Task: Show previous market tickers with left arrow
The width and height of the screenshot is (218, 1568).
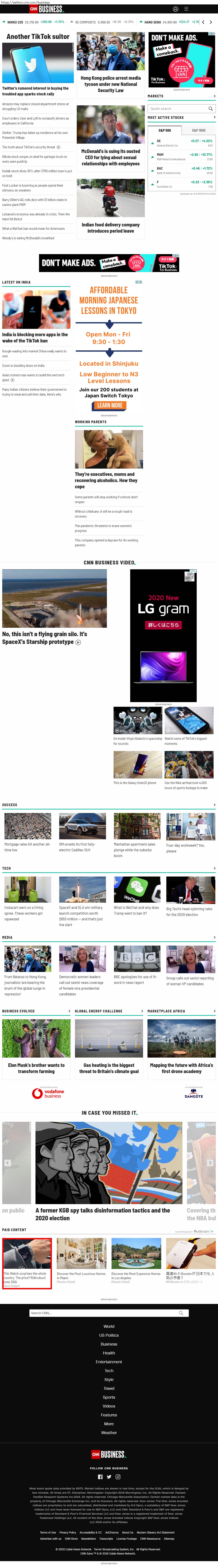Action: tap(203, 22)
